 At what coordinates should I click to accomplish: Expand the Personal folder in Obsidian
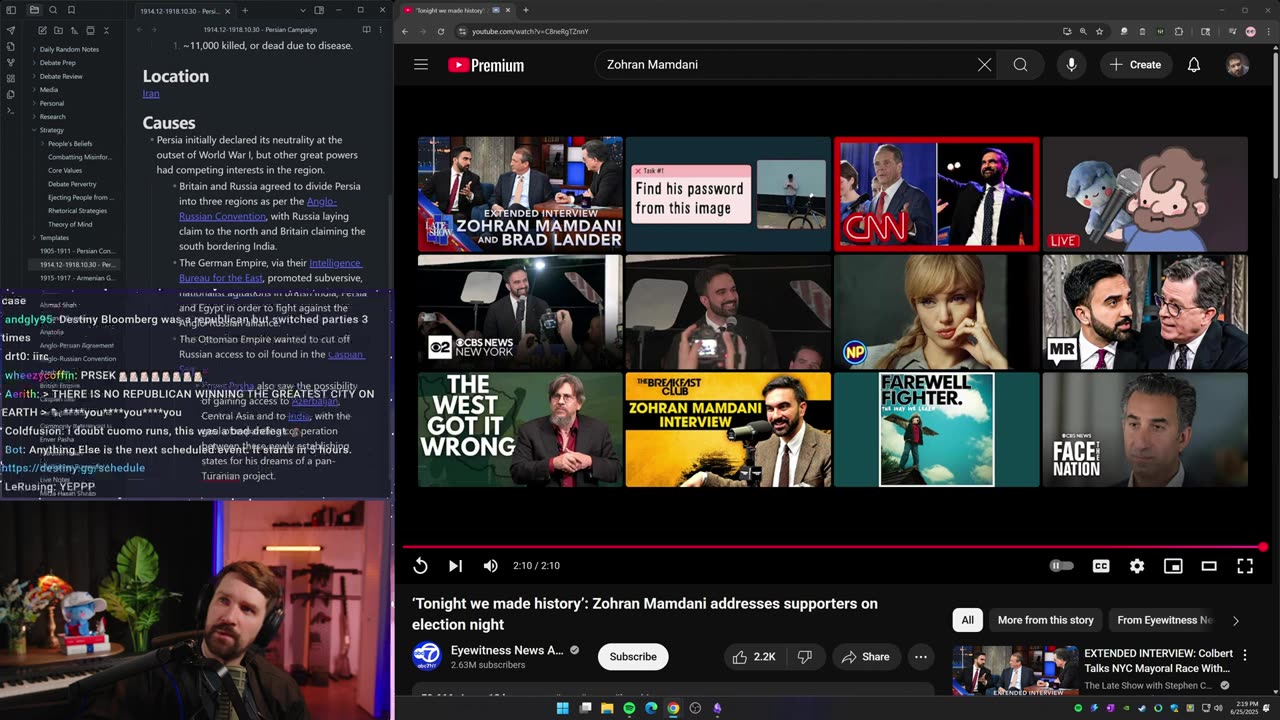[x=52, y=103]
